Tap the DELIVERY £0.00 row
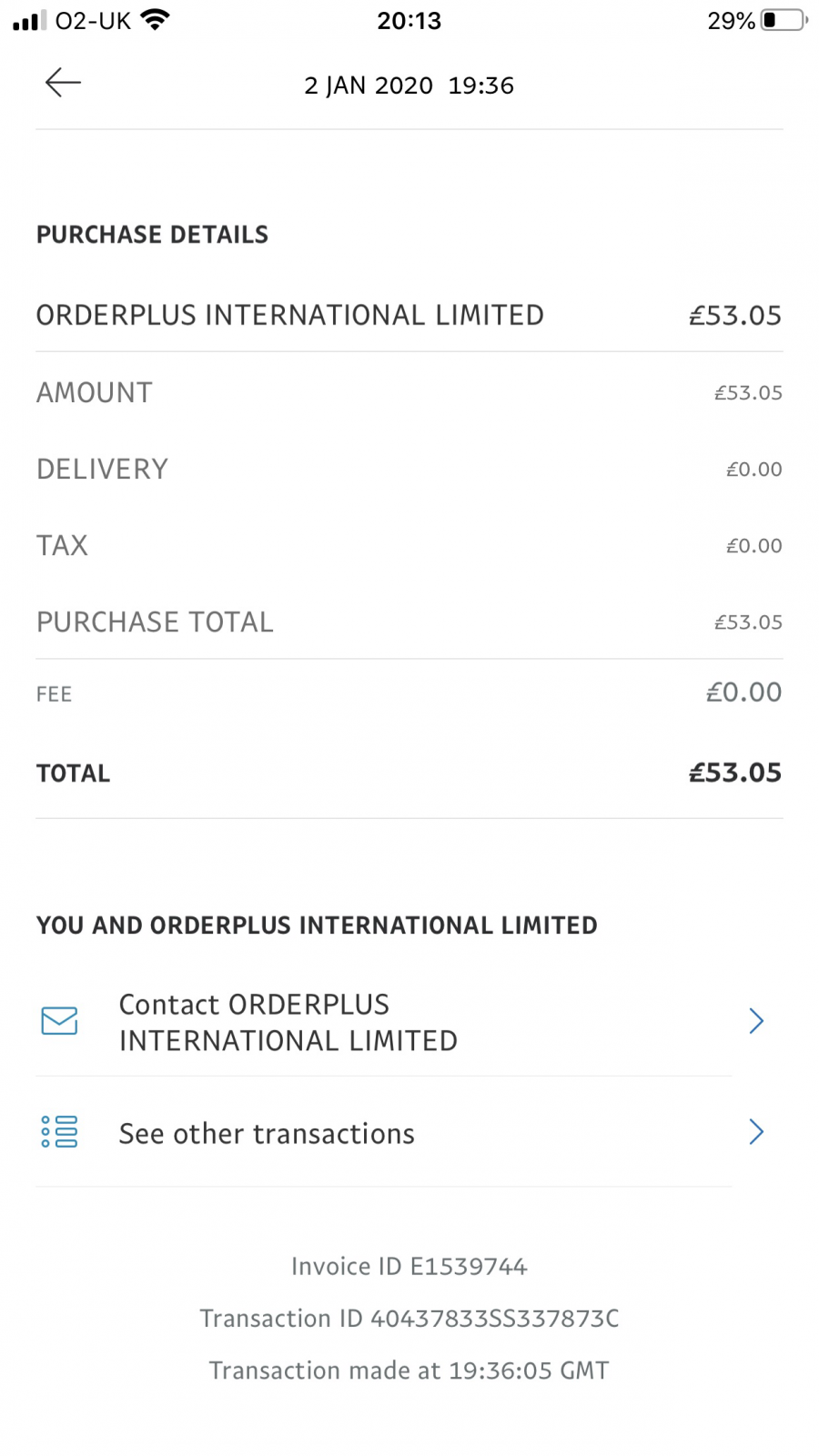Viewport: 819px width, 1456px height. pyautogui.click(x=409, y=469)
